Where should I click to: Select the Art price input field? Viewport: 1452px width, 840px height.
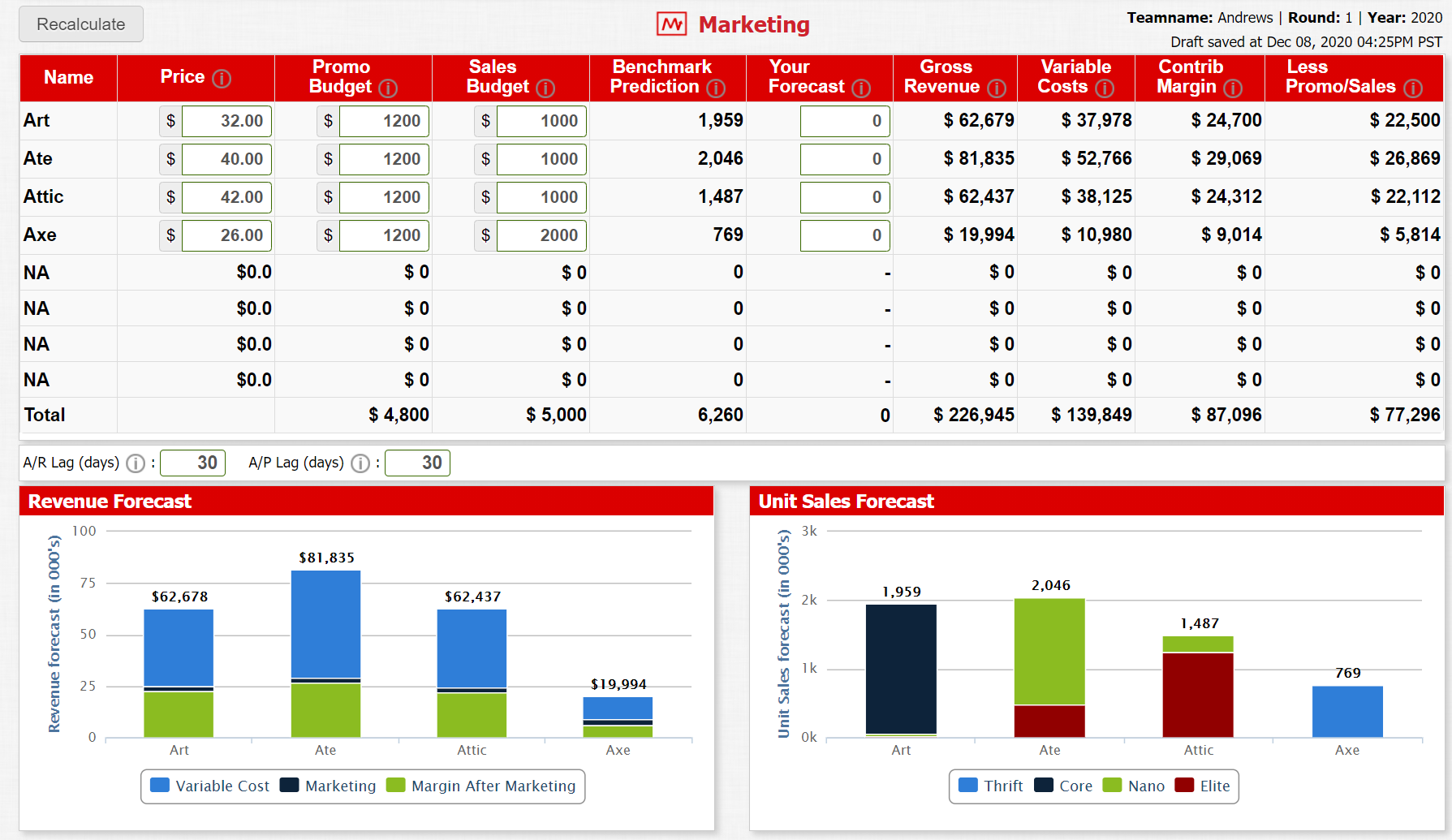click(226, 121)
